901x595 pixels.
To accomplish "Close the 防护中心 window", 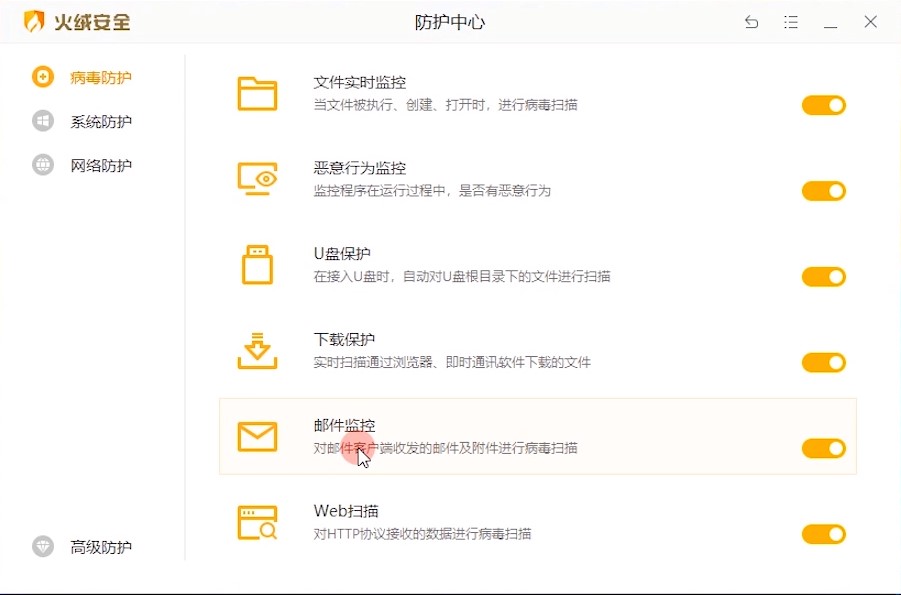I will pyautogui.click(x=871, y=22).
